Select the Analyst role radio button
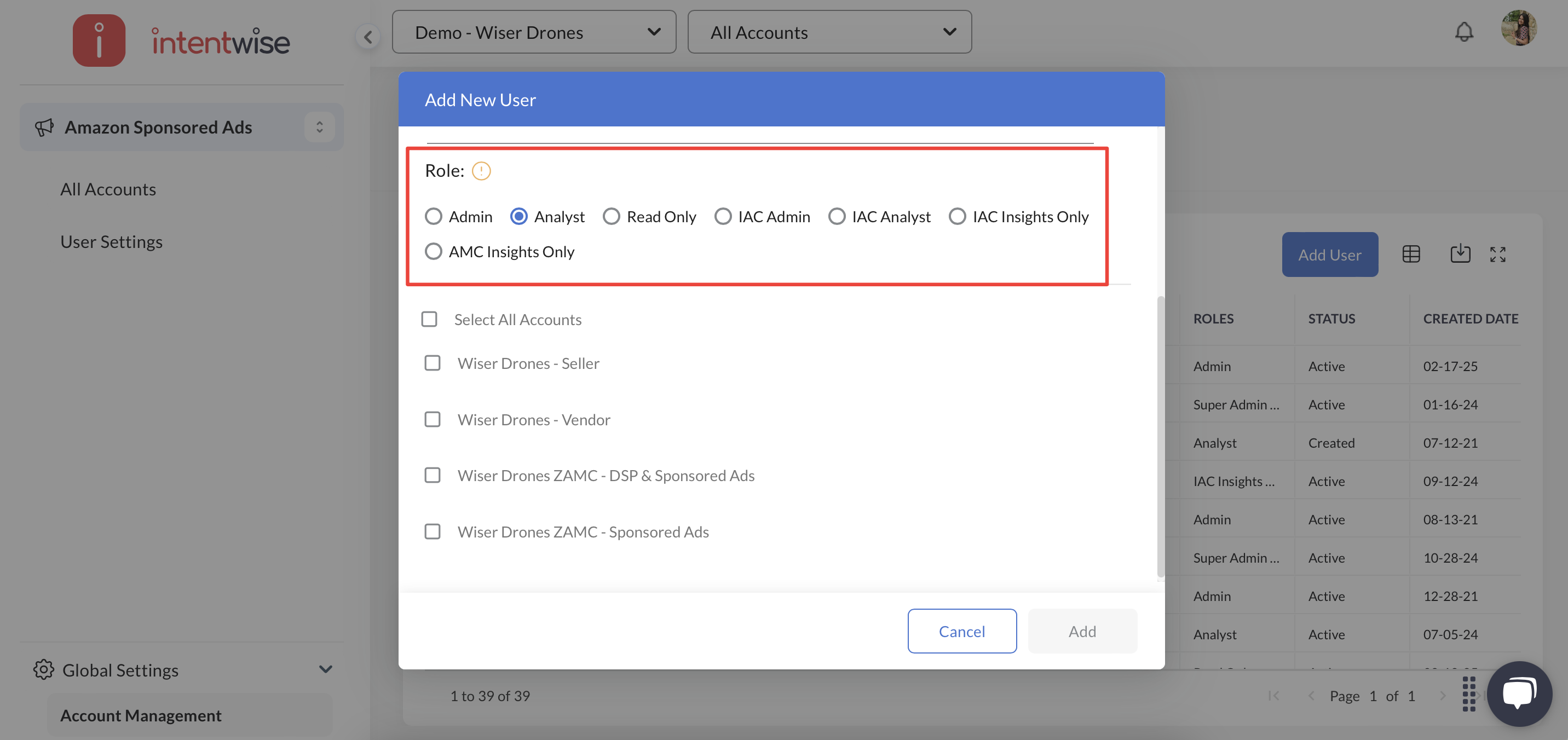The height and width of the screenshot is (740, 1568). pyautogui.click(x=518, y=217)
